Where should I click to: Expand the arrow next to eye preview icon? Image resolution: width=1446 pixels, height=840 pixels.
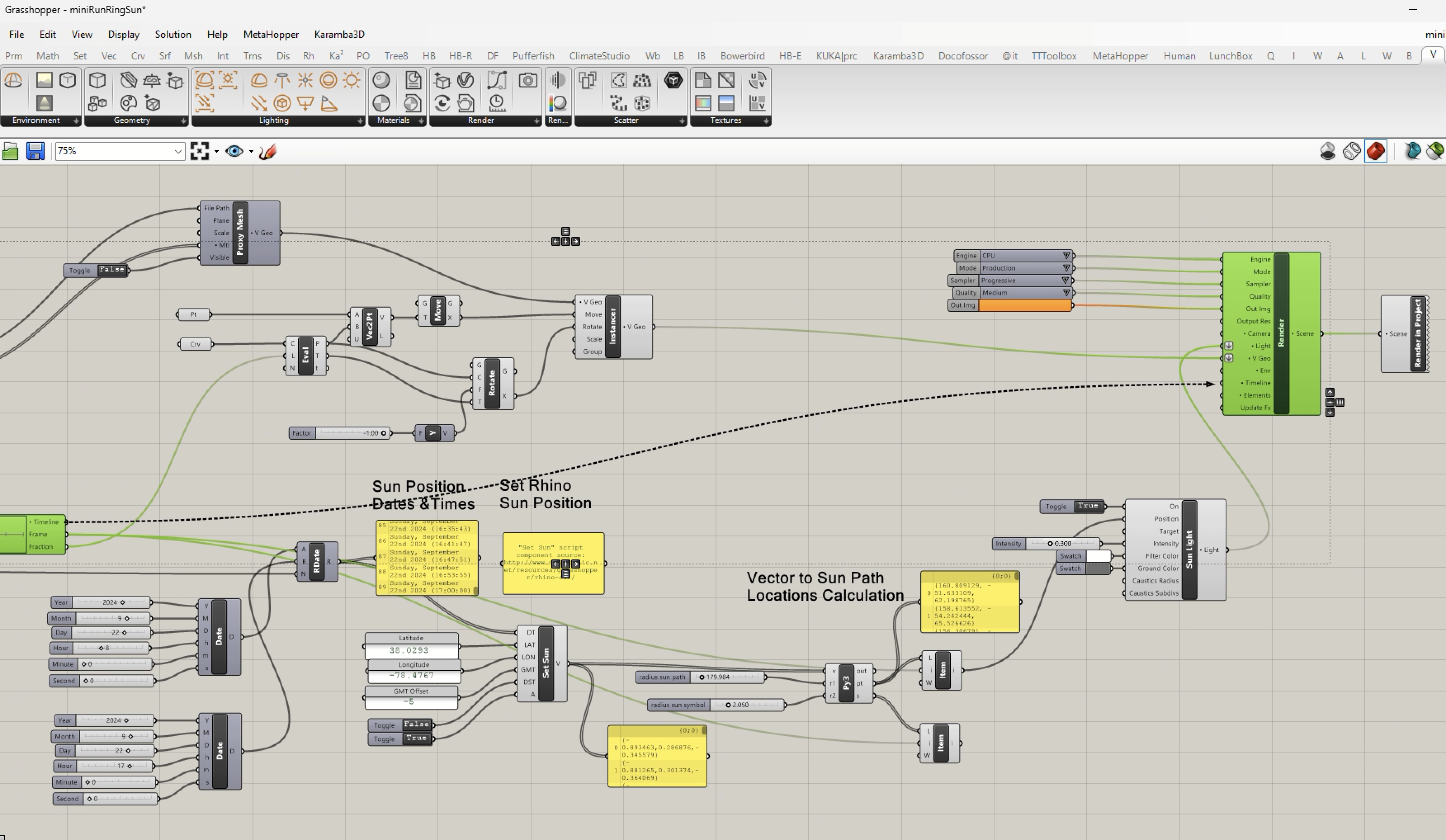(251, 151)
